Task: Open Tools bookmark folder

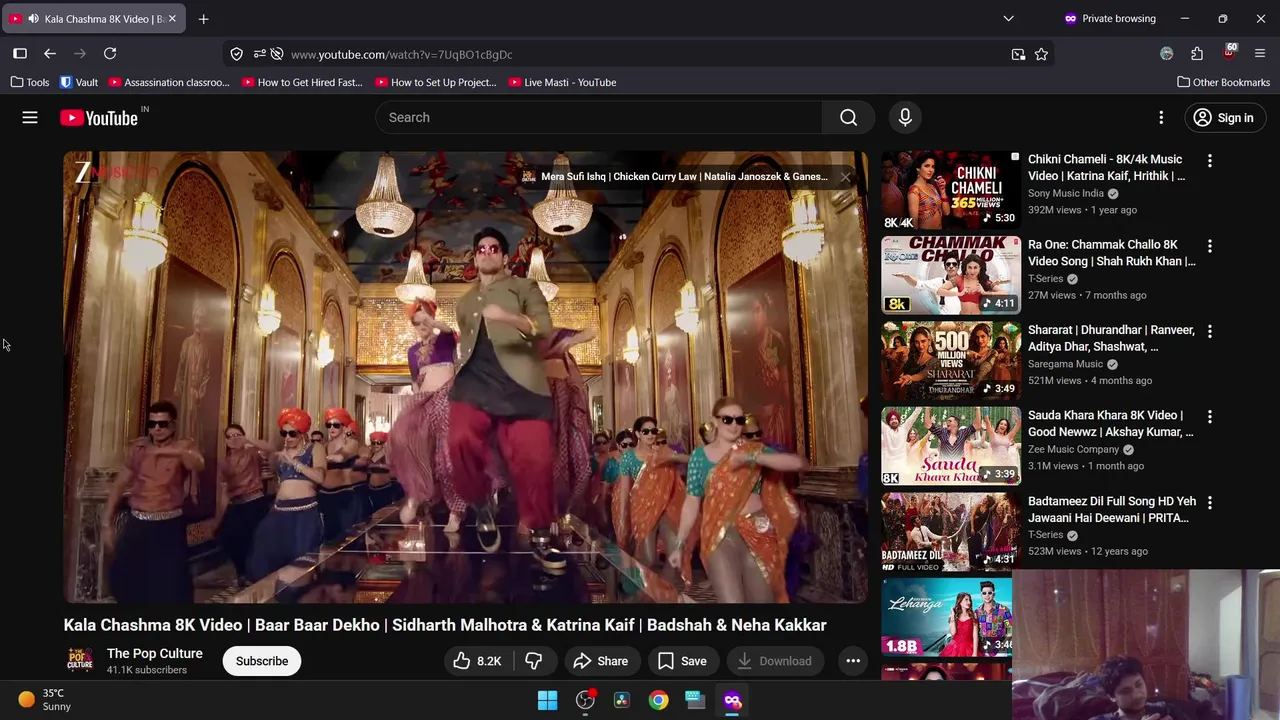Action: [30, 83]
